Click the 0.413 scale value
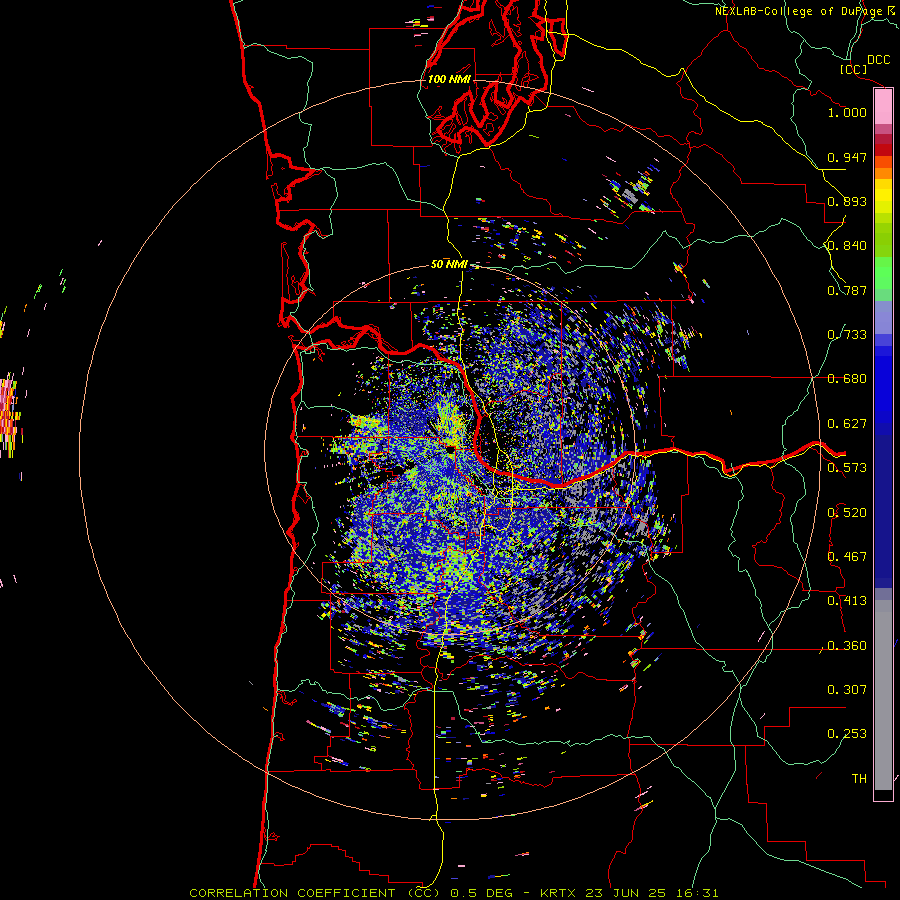Screen dimensions: 900x900 847,601
